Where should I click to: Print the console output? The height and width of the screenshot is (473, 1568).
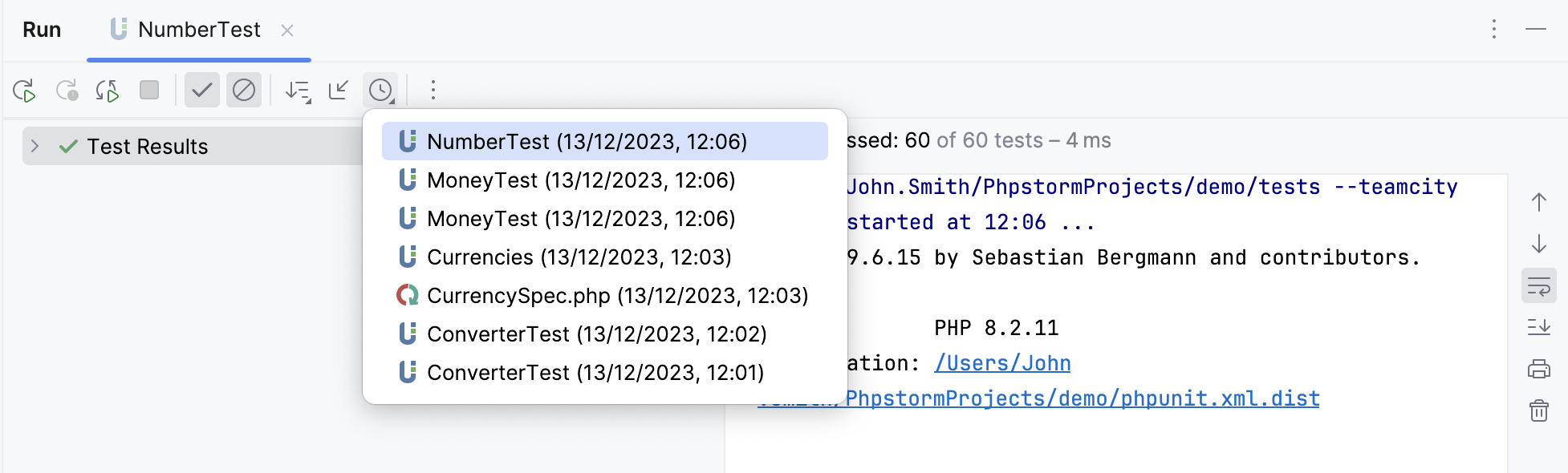point(1538,369)
